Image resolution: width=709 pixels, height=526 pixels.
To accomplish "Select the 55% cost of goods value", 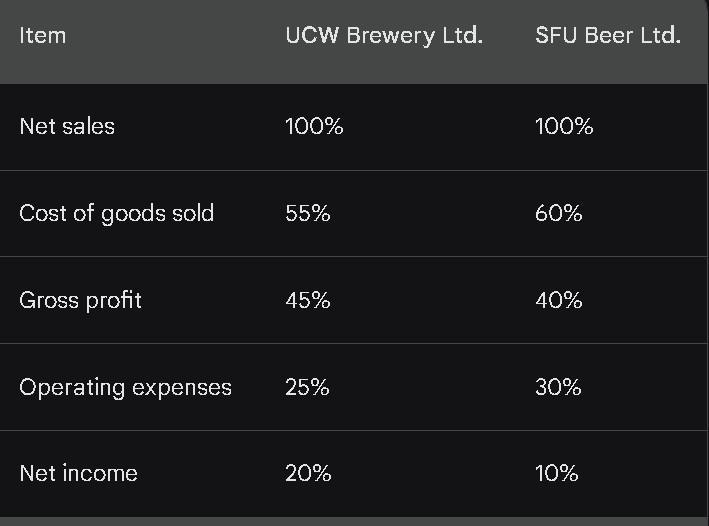I will pos(307,213).
